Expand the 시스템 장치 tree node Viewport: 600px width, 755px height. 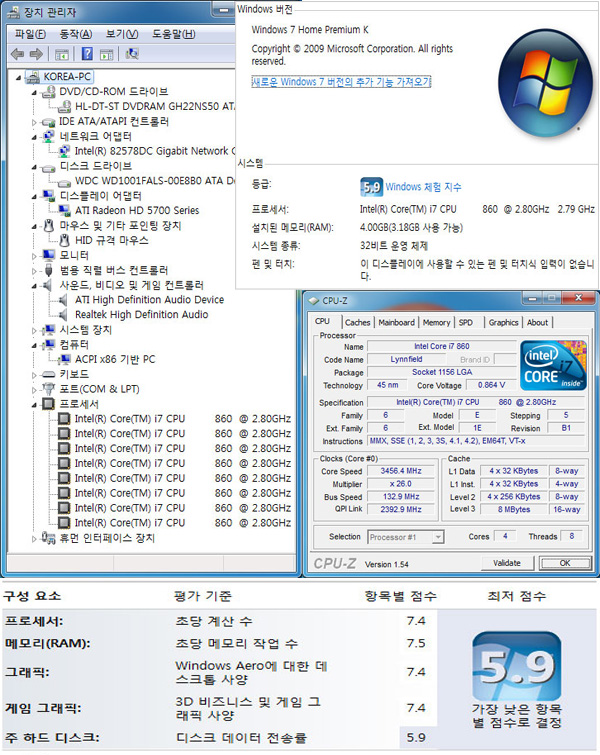34,330
